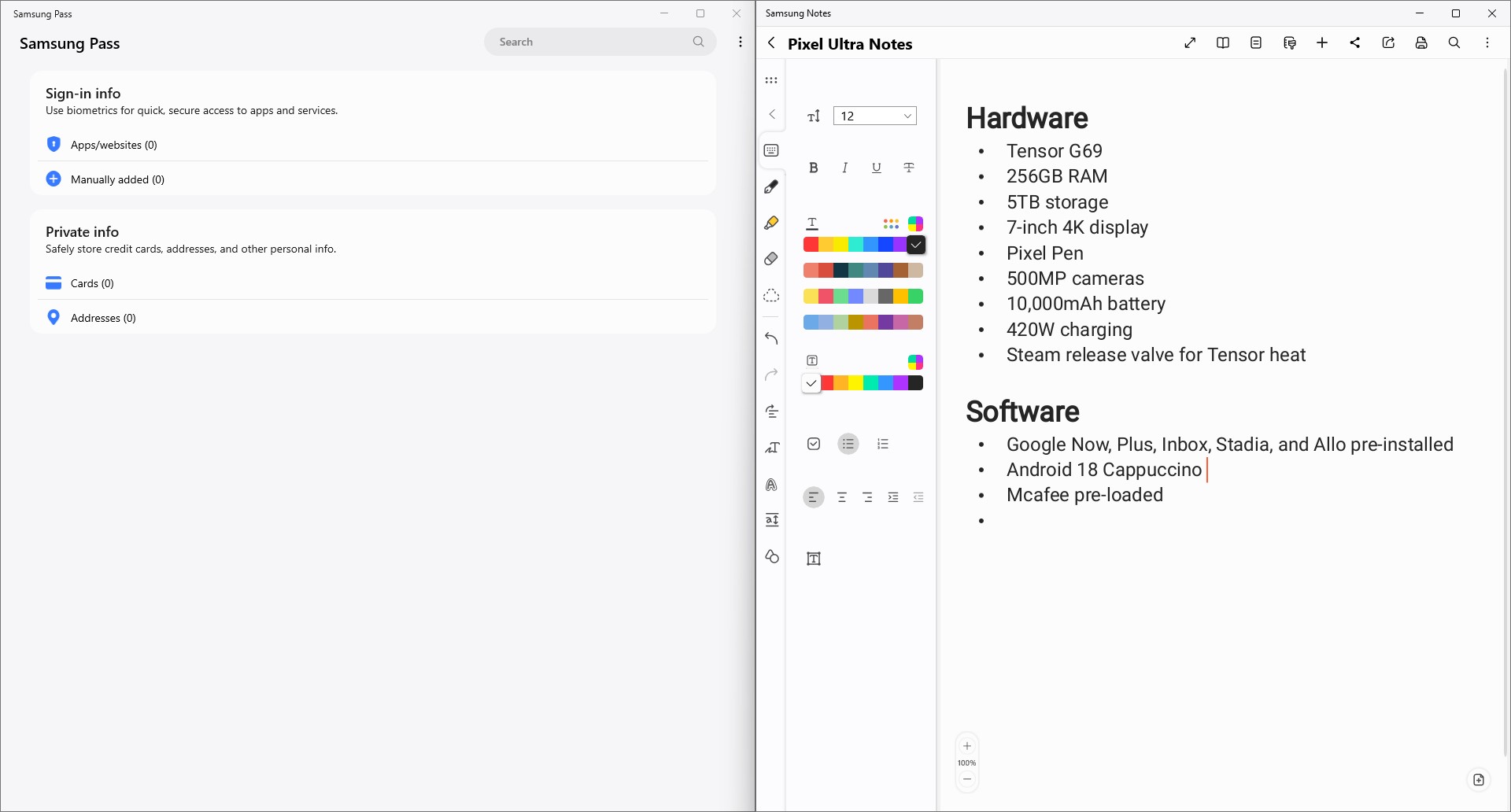
Task: Click the Samsung Pass search field
Action: [x=590, y=42]
